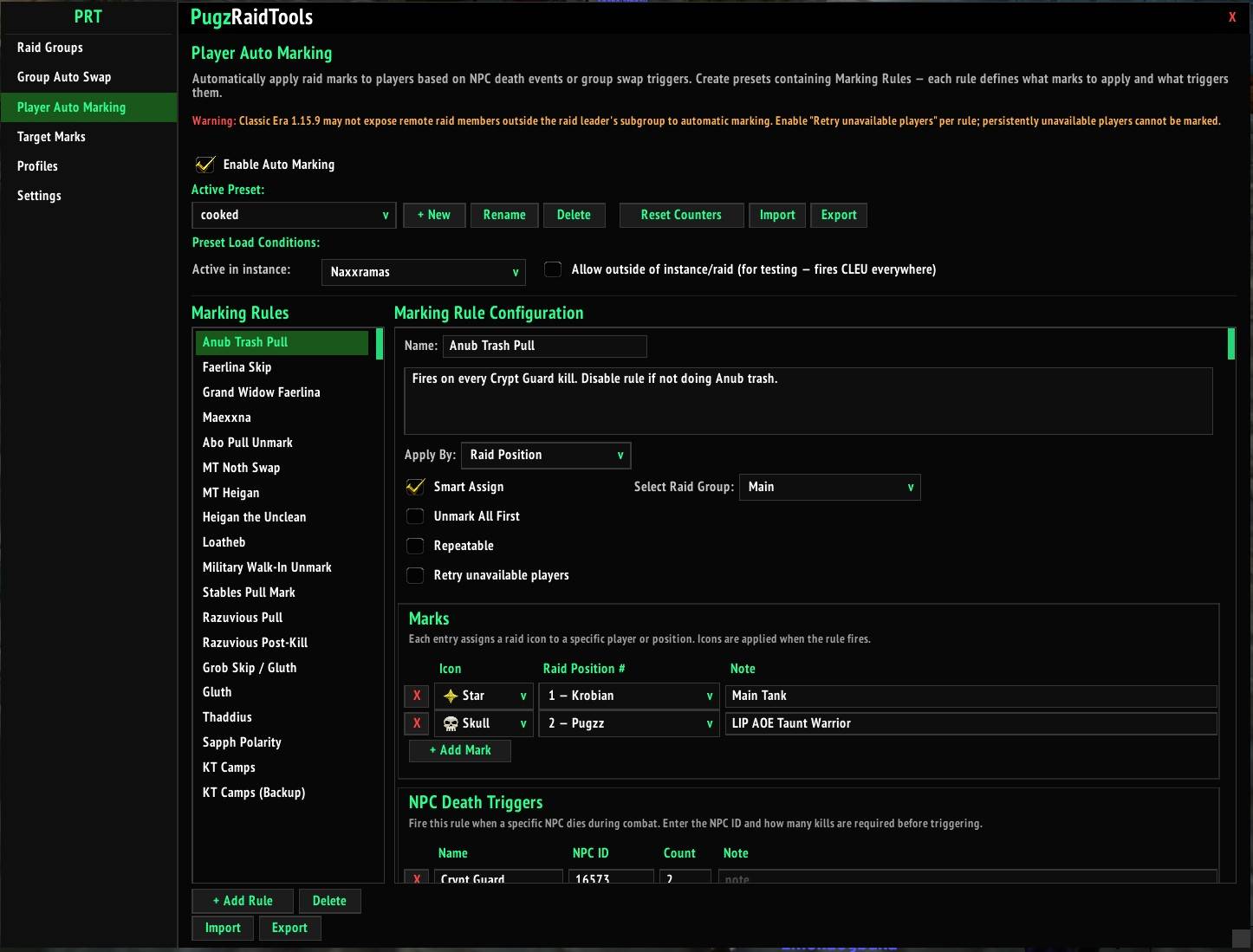
Task: Open the Select Raid Group dropdown
Action: [829, 487]
